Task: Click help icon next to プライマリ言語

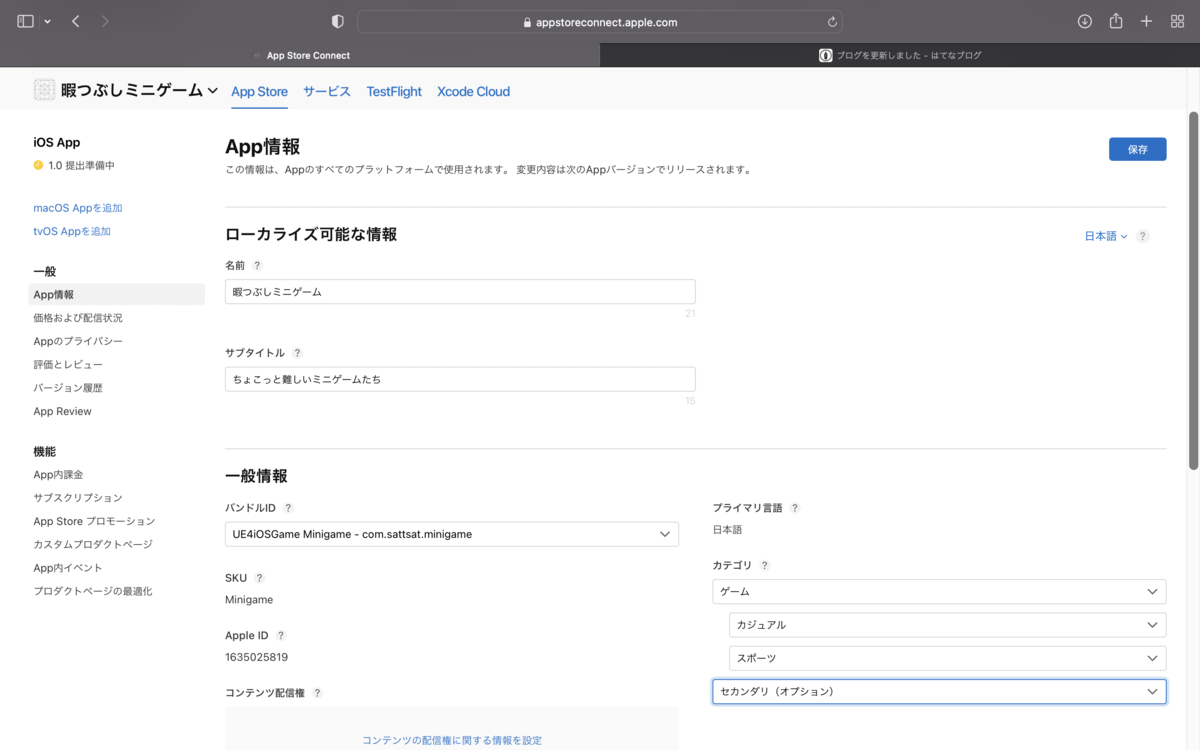Action: tap(795, 508)
